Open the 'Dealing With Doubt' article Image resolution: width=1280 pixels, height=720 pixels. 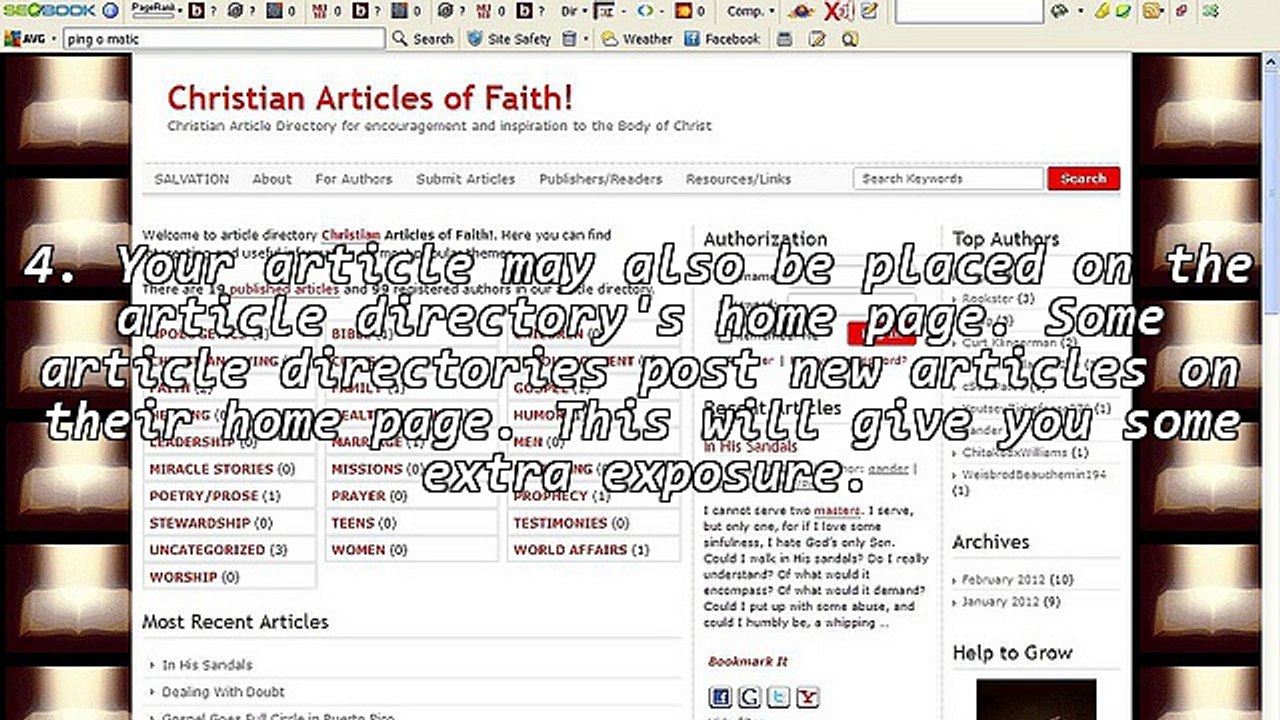[223, 692]
